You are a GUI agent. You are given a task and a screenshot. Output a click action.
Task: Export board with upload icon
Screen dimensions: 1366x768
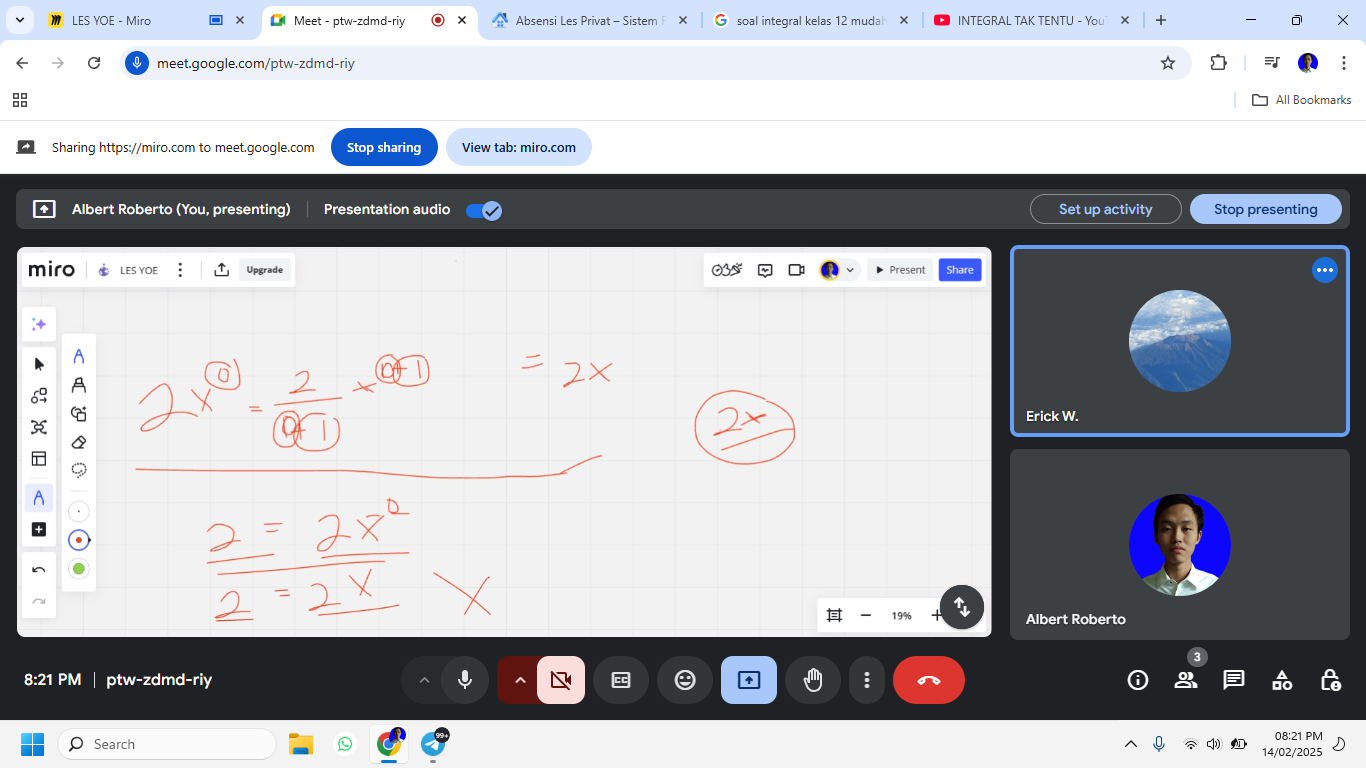(222, 270)
